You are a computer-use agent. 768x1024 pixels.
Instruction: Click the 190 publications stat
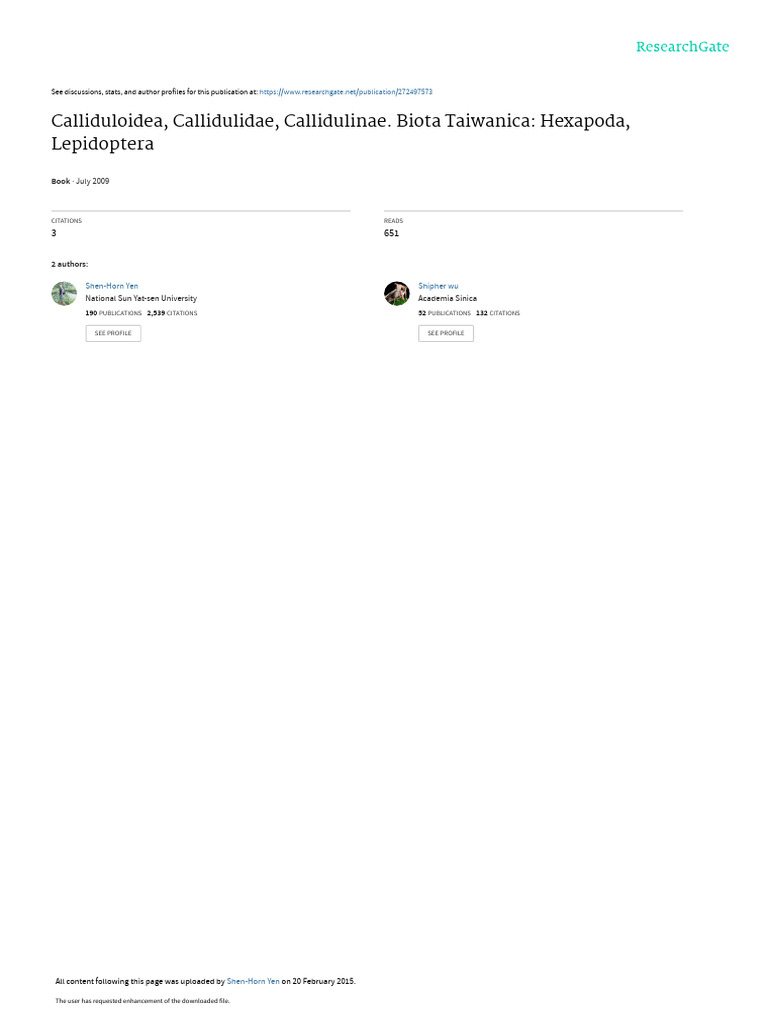click(114, 313)
